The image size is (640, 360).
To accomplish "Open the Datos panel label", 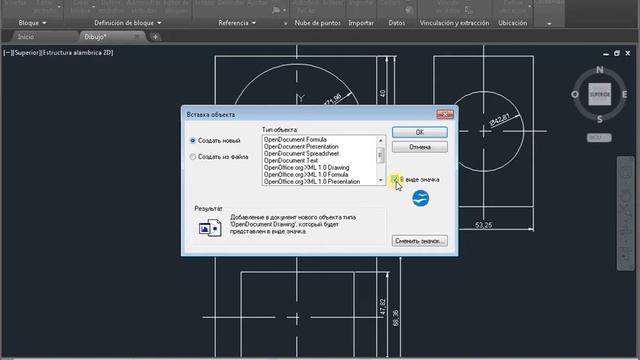I will pos(397,23).
